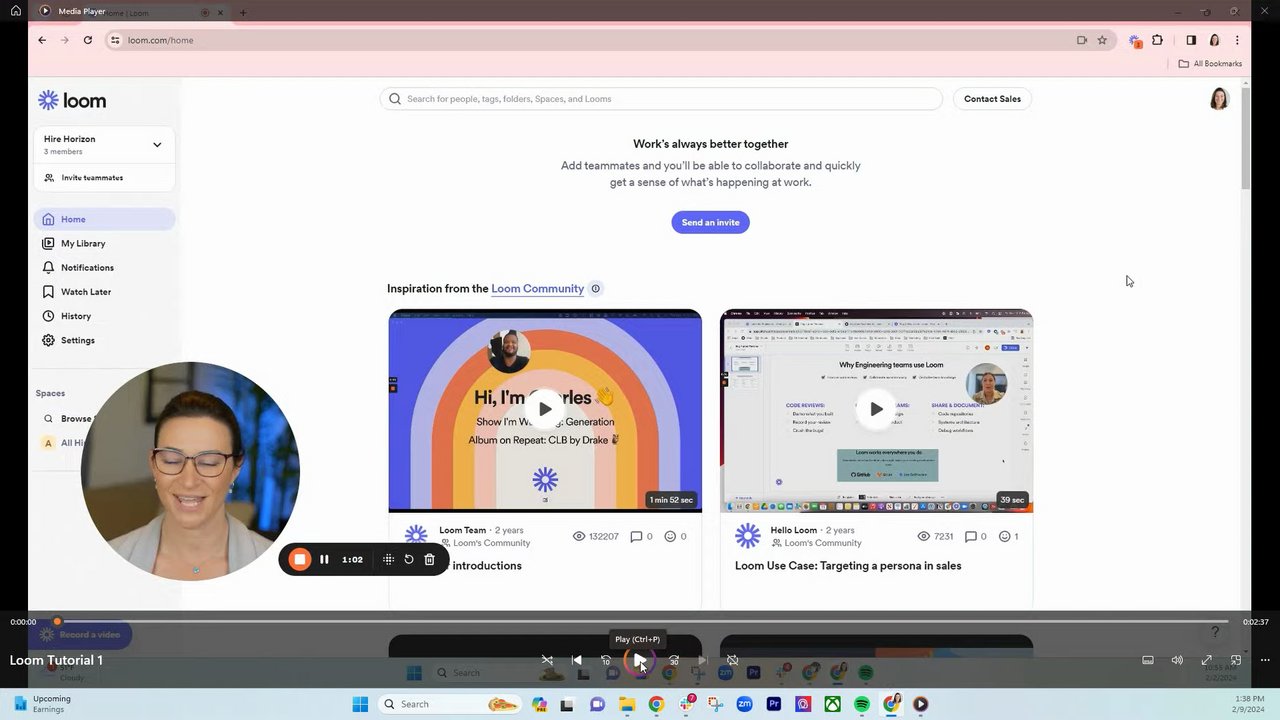Restart the Loom recording

coord(409,559)
